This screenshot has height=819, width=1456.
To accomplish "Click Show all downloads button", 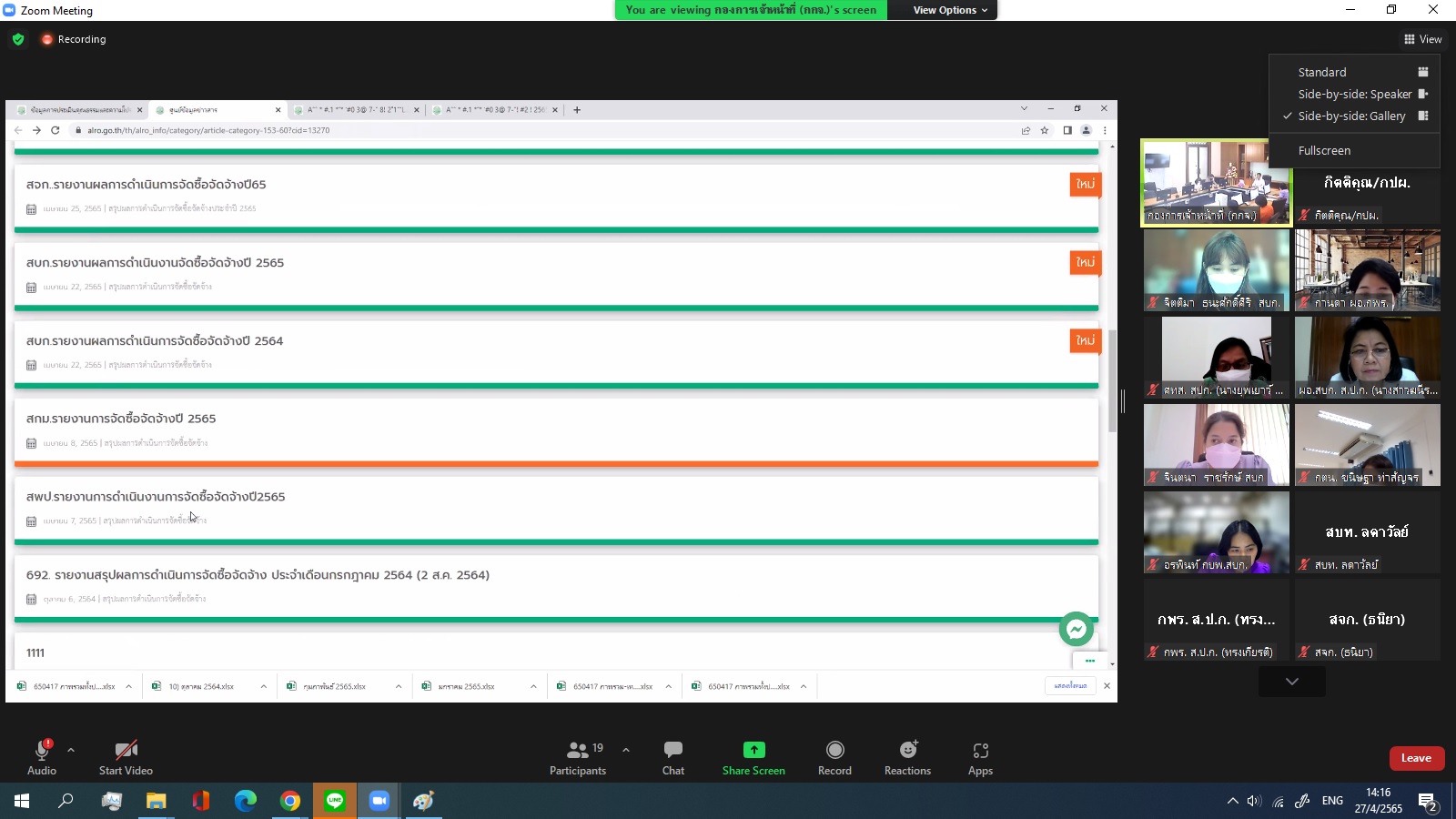I will click(x=1070, y=686).
